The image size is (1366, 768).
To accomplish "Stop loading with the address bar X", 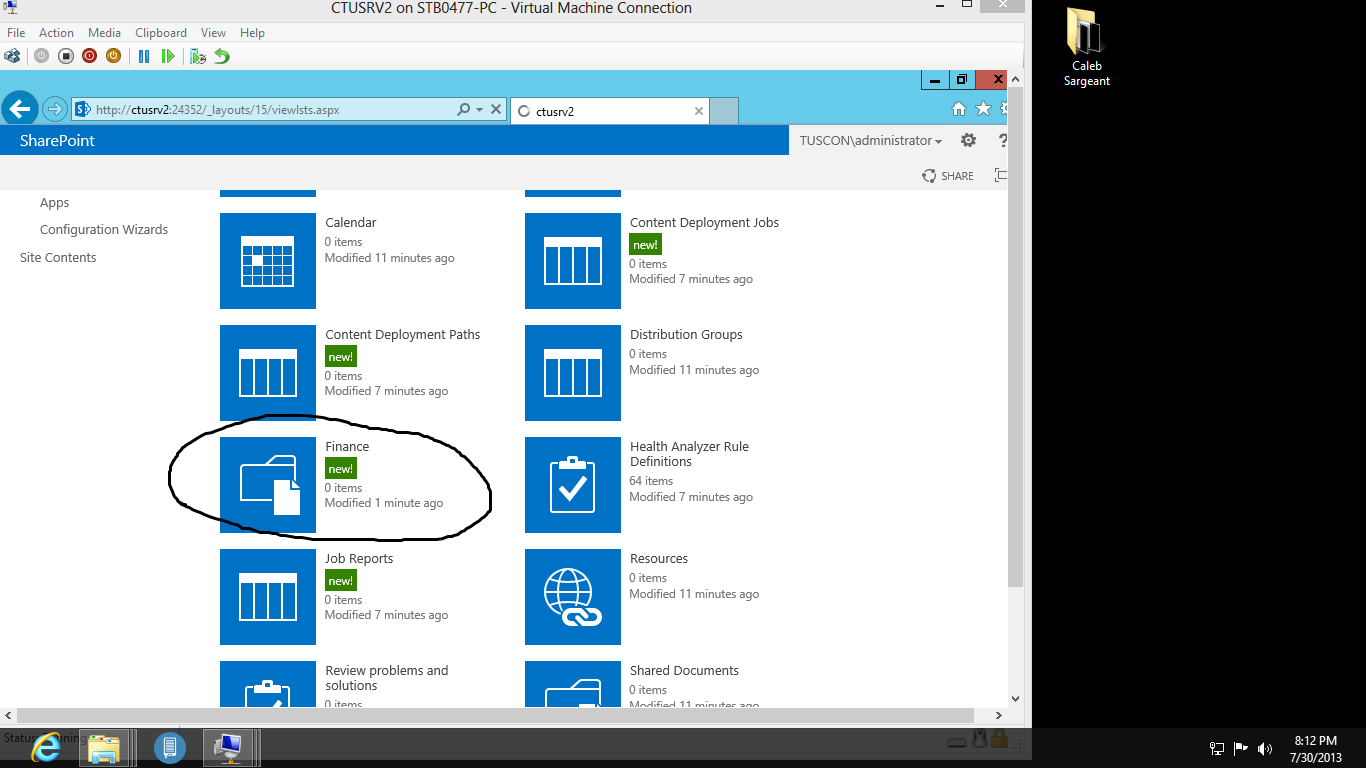I will [496, 110].
